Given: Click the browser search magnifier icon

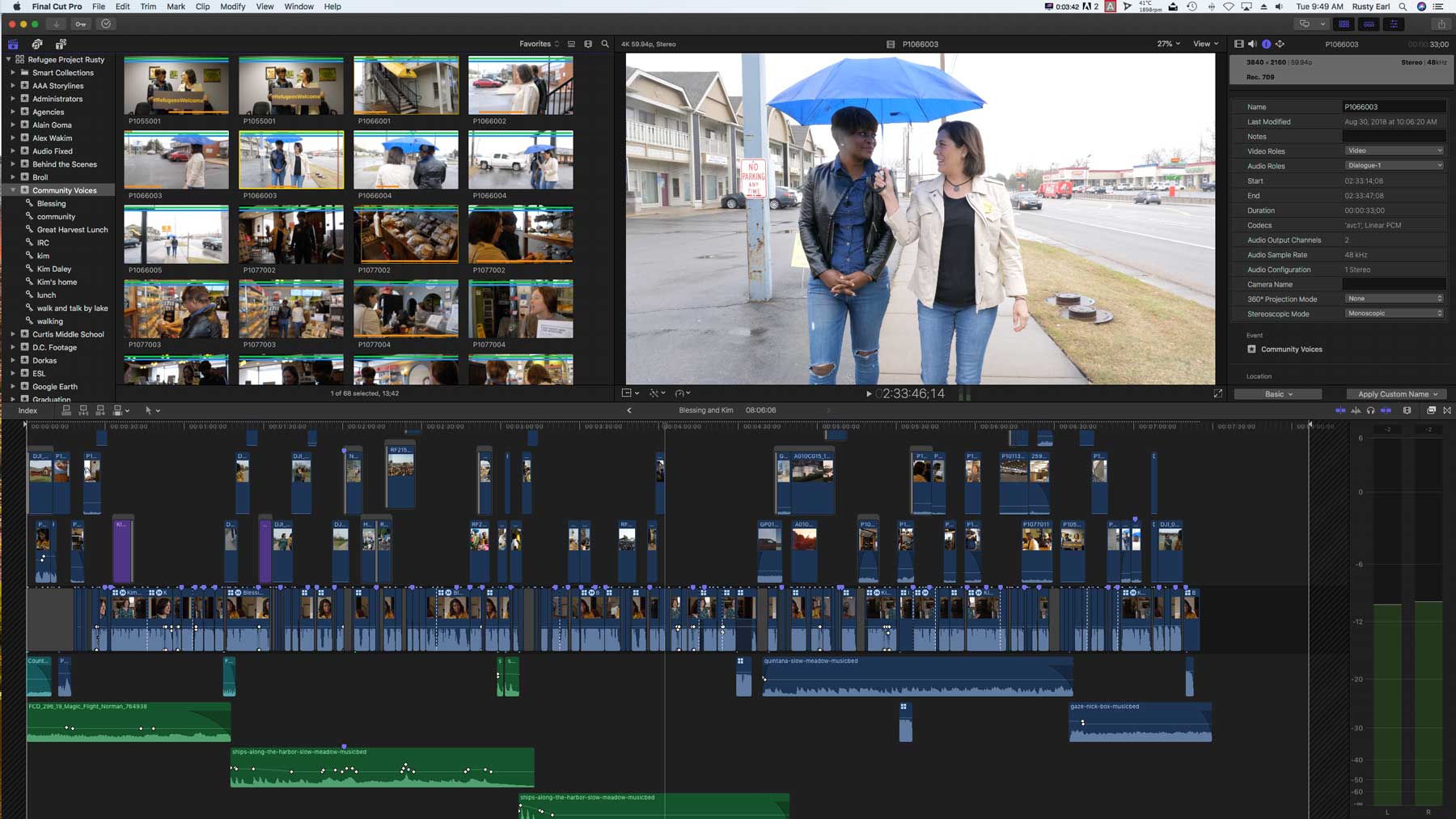Looking at the screenshot, I should [x=605, y=45].
